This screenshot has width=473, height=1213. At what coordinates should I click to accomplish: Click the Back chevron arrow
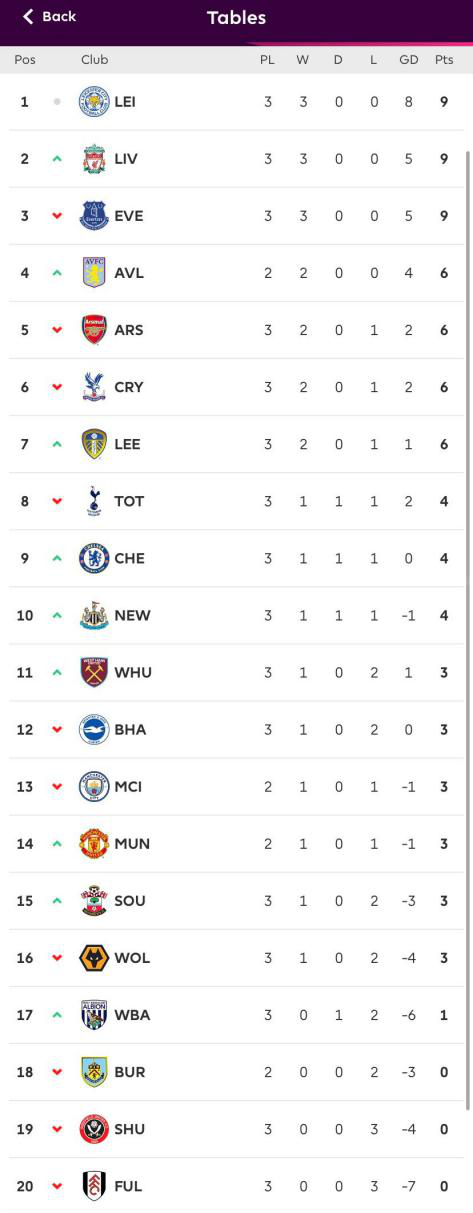coord(28,16)
